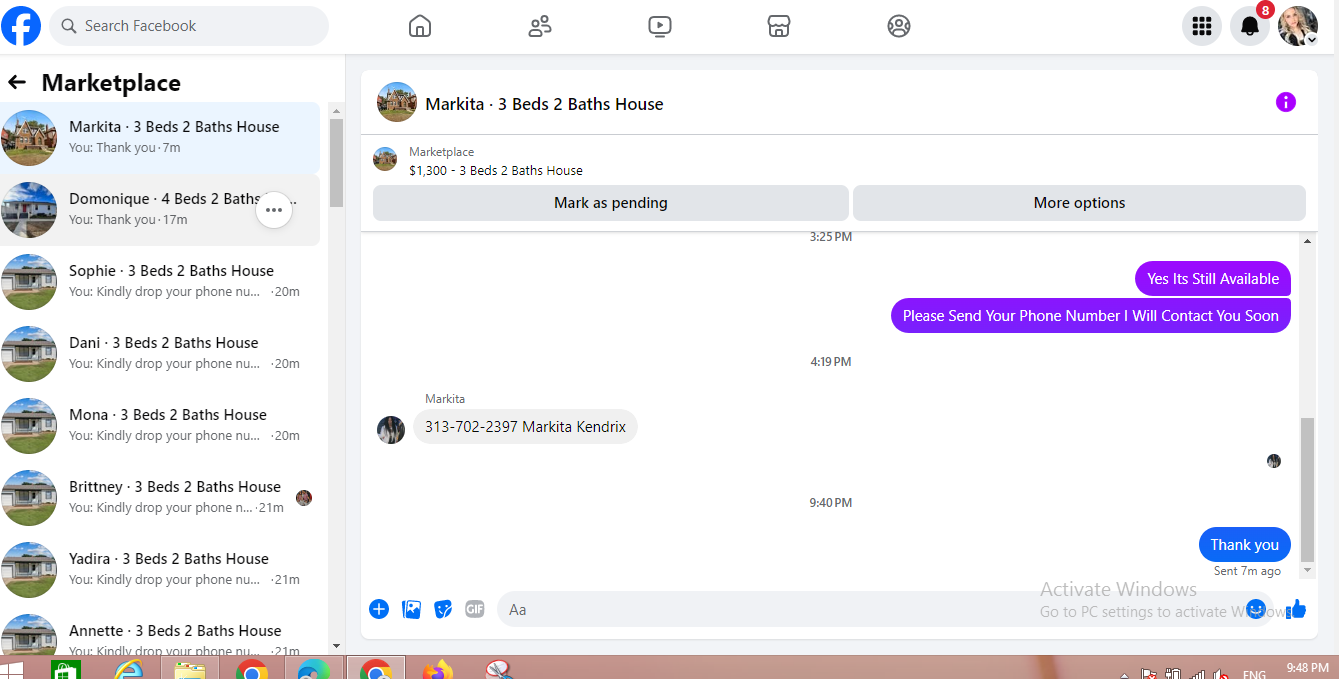Click 'Yes Its Still Available' message bubble
The height and width of the screenshot is (679, 1339).
point(1213,279)
